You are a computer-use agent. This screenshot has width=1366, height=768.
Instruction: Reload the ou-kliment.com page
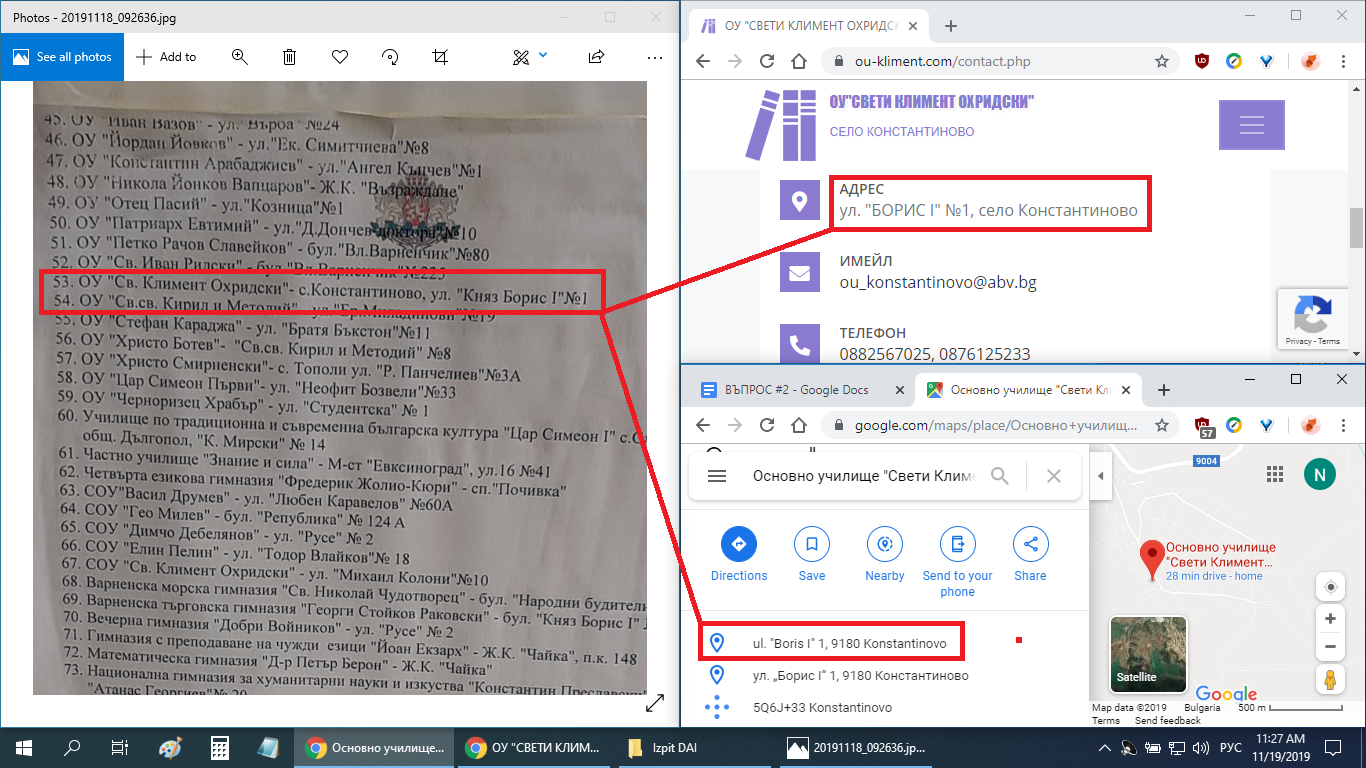tap(767, 61)
